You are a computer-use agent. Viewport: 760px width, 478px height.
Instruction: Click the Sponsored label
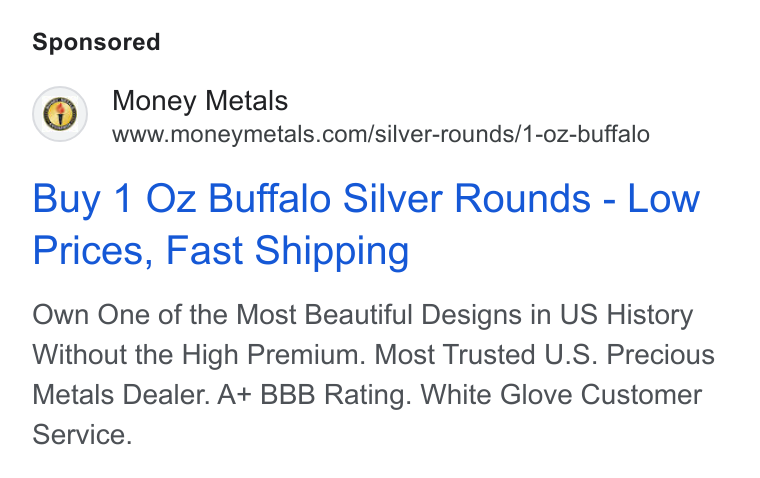point(96,42)
